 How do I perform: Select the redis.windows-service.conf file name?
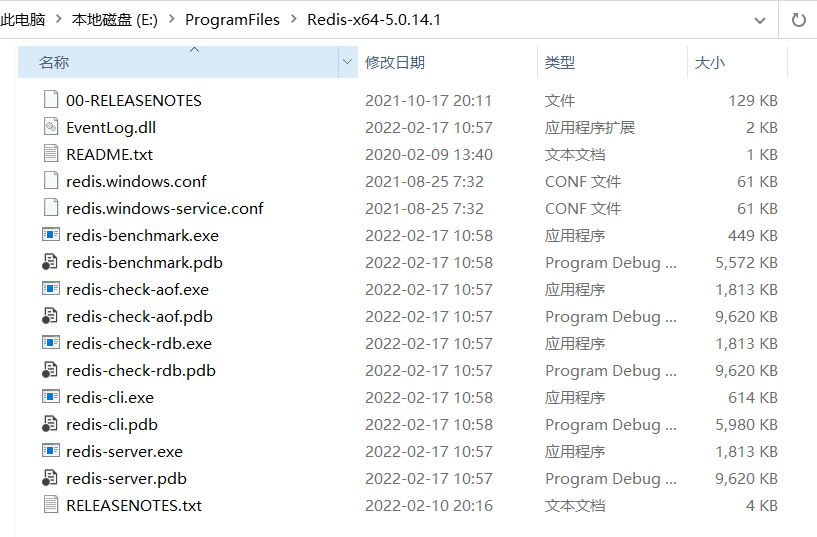[164, 208]
